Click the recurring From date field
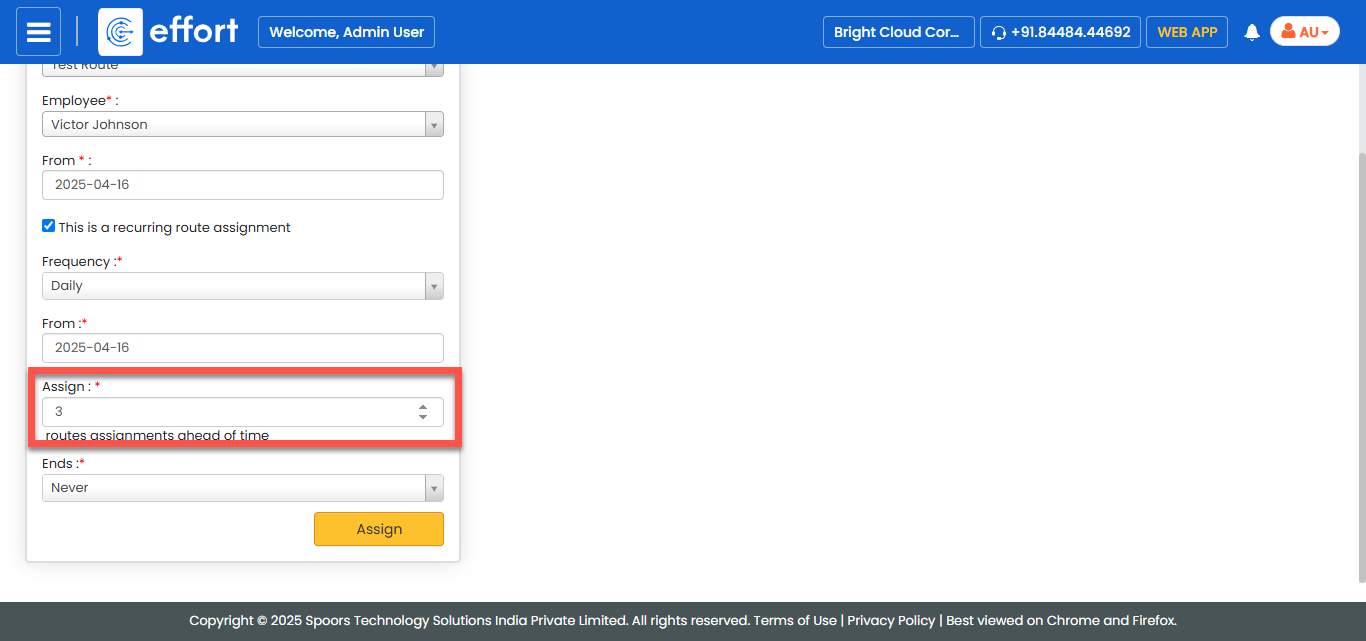 pos(242,348)
